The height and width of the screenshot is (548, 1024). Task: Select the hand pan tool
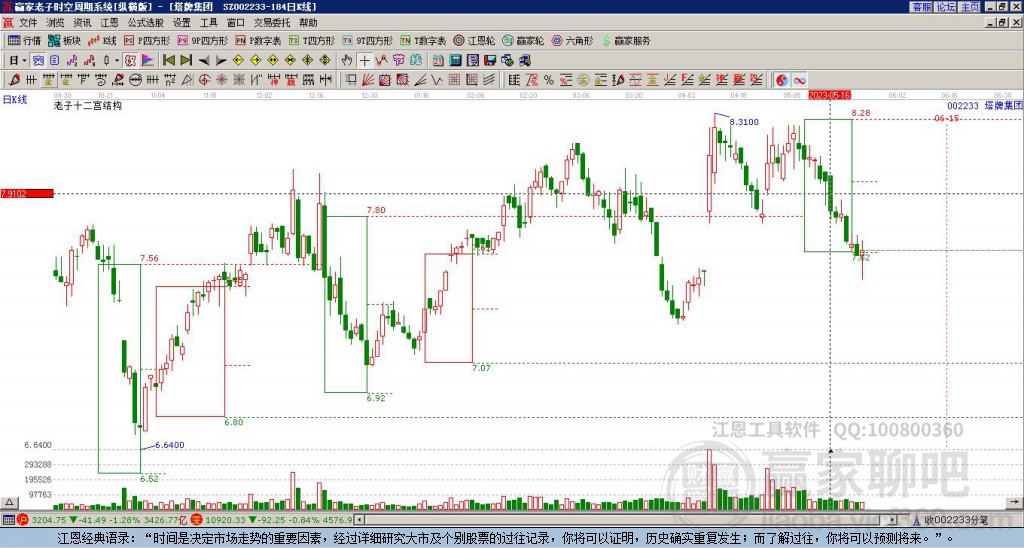tap(347, 61)
